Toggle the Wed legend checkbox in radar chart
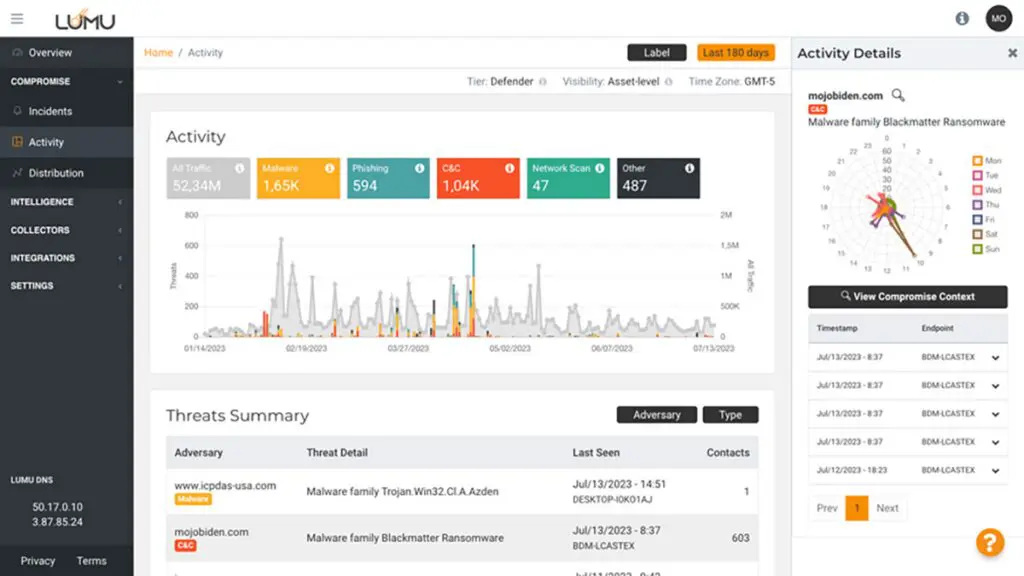 pyautogui.click(x=977, y=190)
